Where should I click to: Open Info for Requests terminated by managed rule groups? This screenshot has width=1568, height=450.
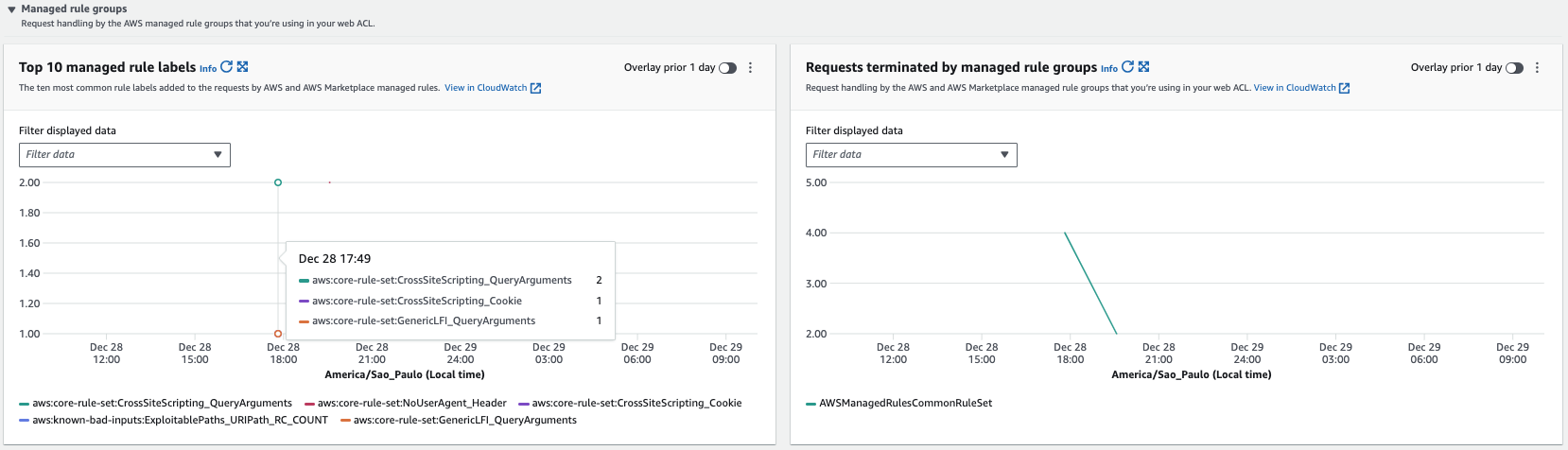(1108, 69)
